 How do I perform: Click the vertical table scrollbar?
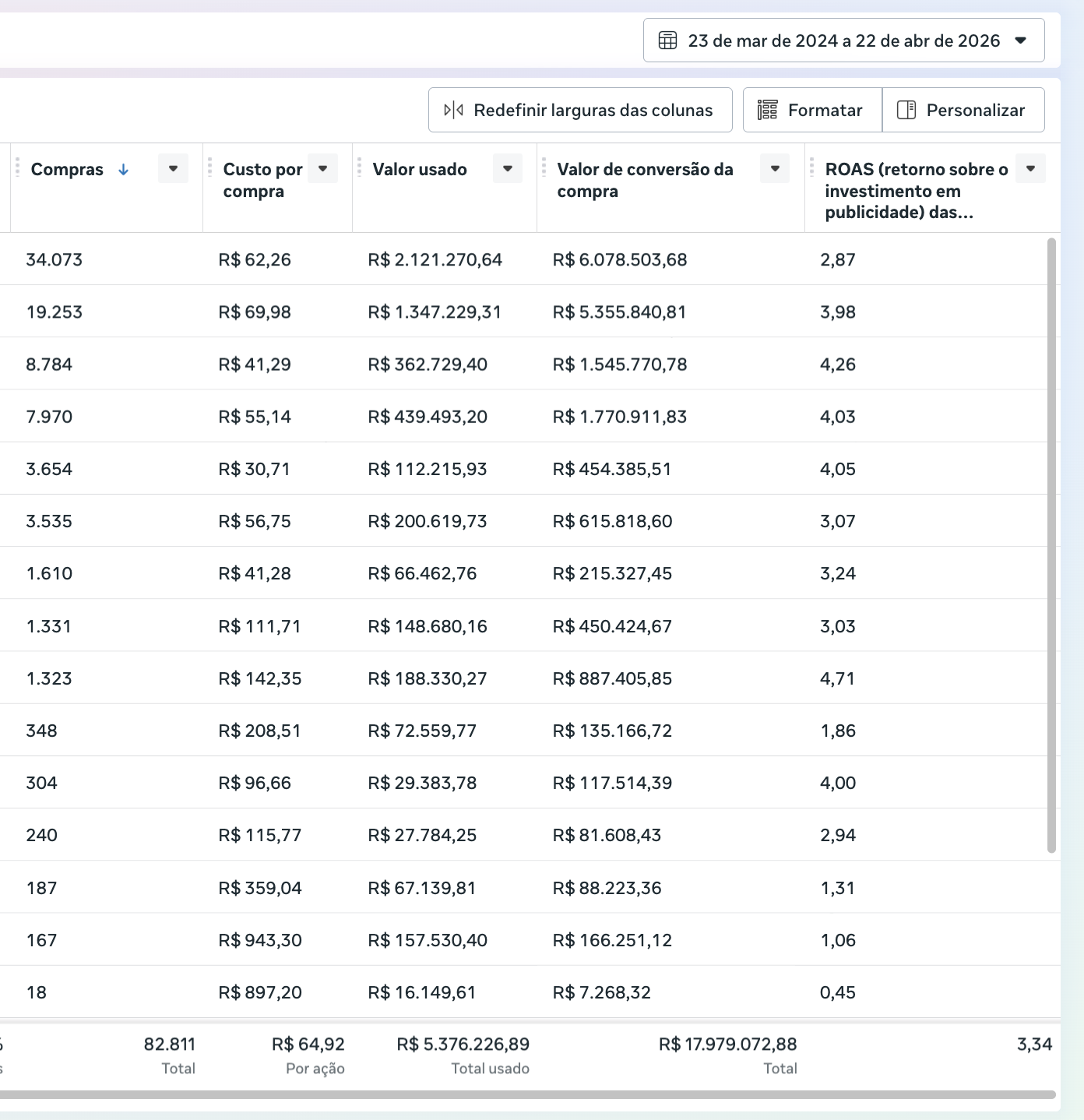coord(1051,545)
